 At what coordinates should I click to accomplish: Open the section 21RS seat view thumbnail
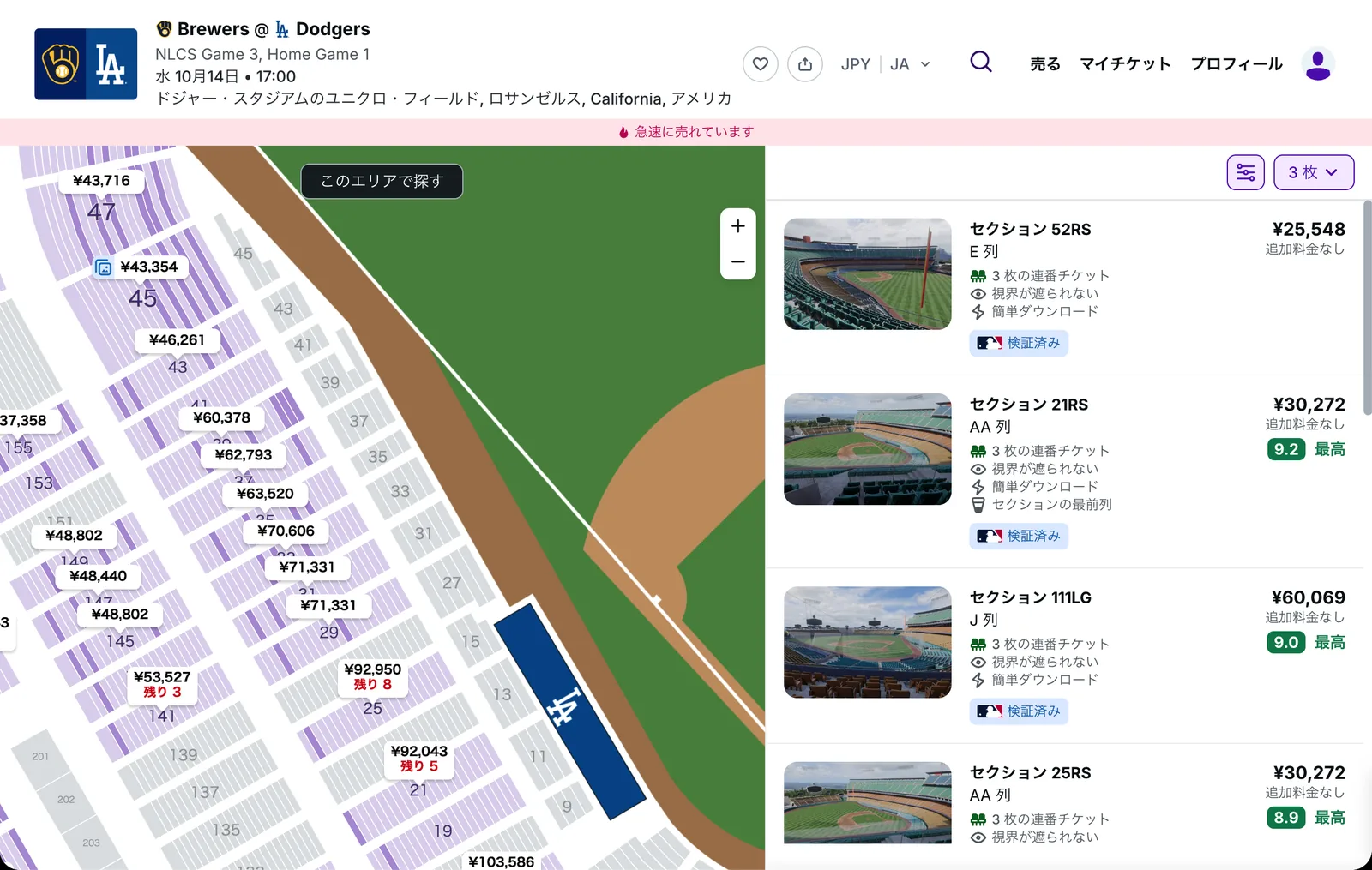point(868,449)
